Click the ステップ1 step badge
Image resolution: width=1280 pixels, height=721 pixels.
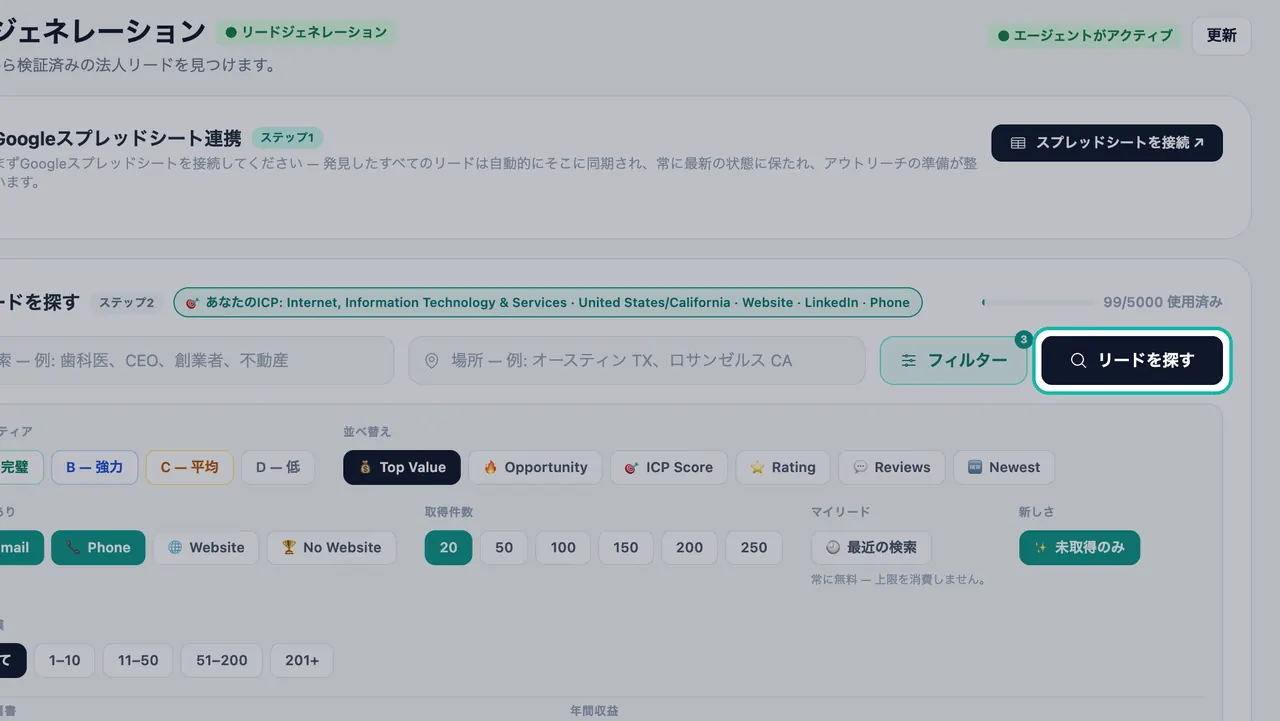tap(288, 138)
